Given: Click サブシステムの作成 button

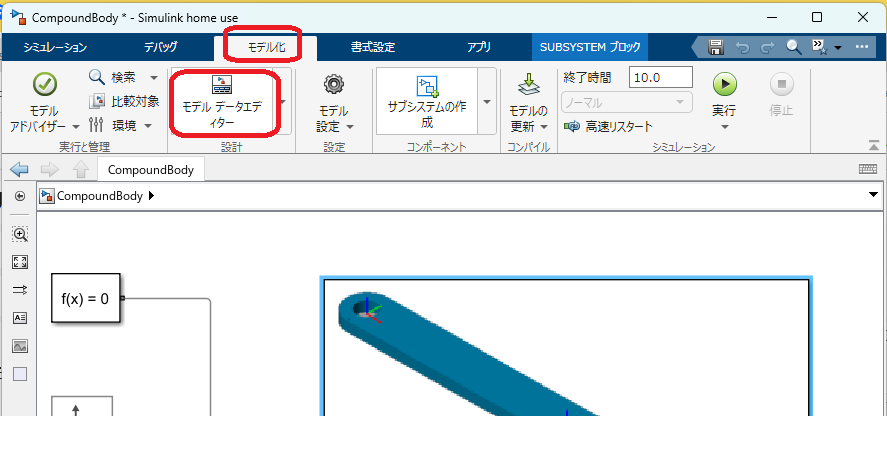Looking at the screenshot, I should click(x=427, y=102).
